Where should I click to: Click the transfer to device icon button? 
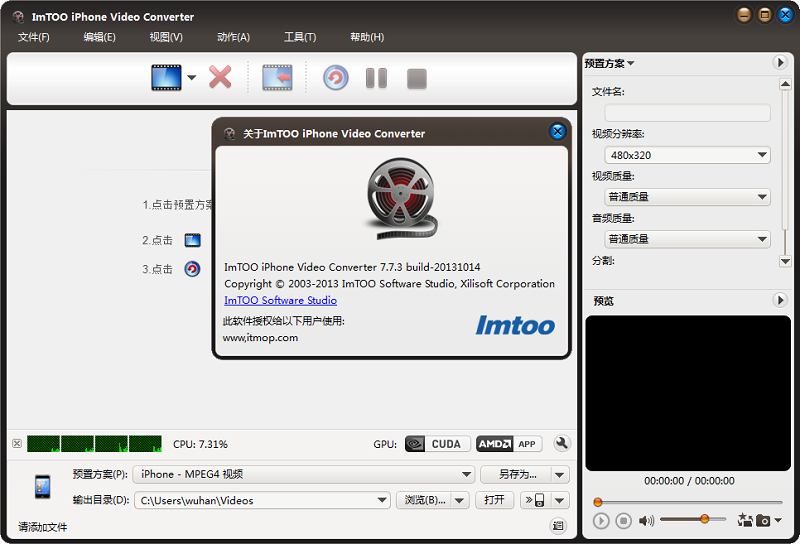(536, 500)
